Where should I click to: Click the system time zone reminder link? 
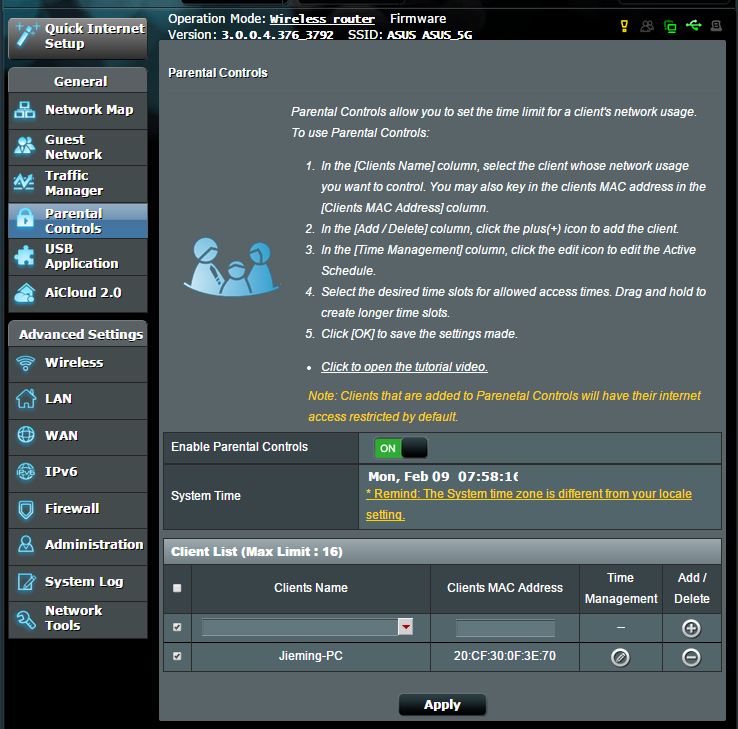(x=529, y=504)
